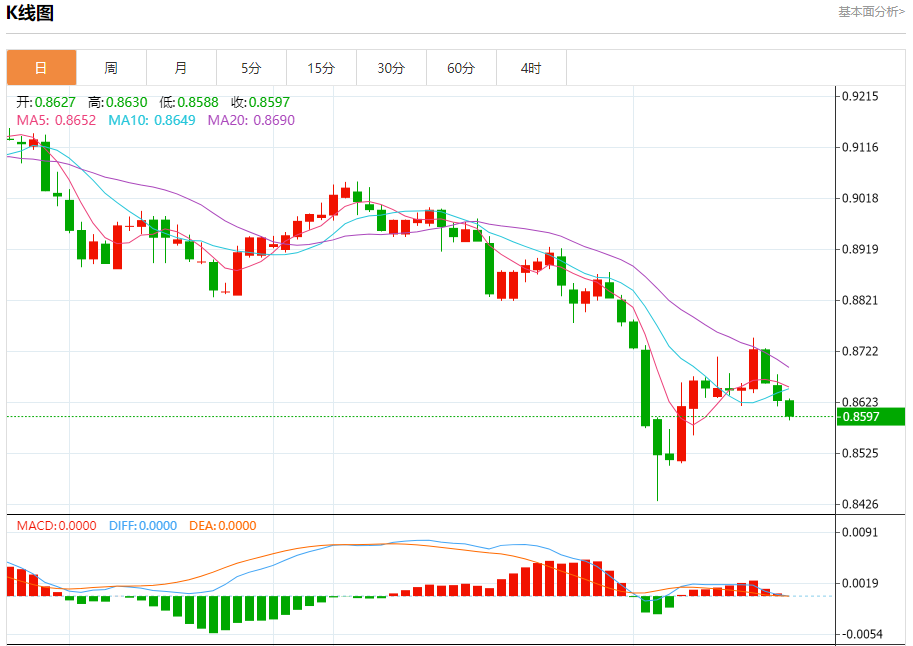This screenshot has width=913, height=646.
Task: Click the MA10 indicator label
Action: [x=152, y=121]
